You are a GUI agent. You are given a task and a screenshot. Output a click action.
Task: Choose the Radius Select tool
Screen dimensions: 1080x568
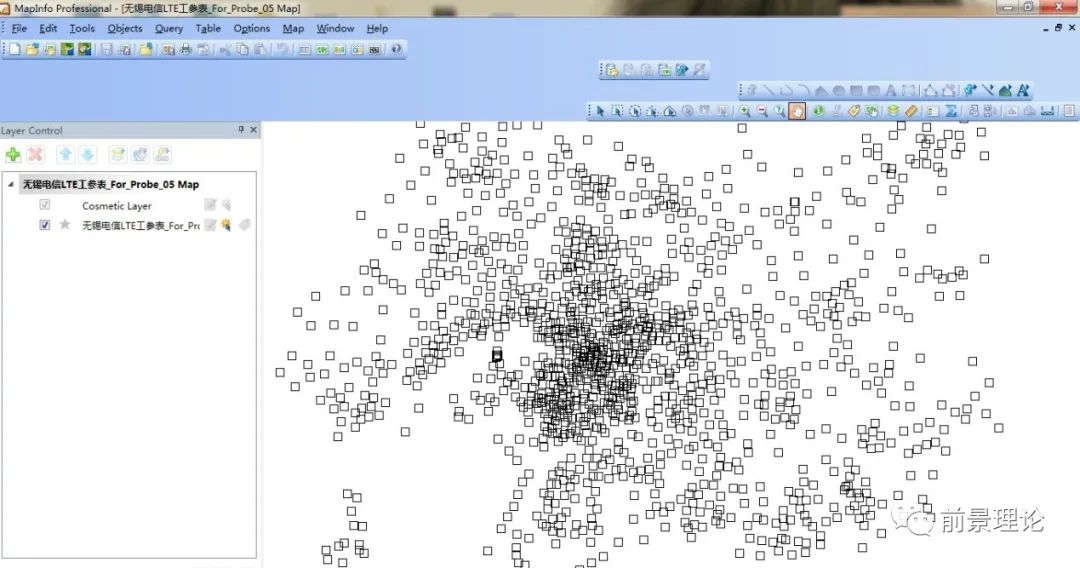(635, 111)
